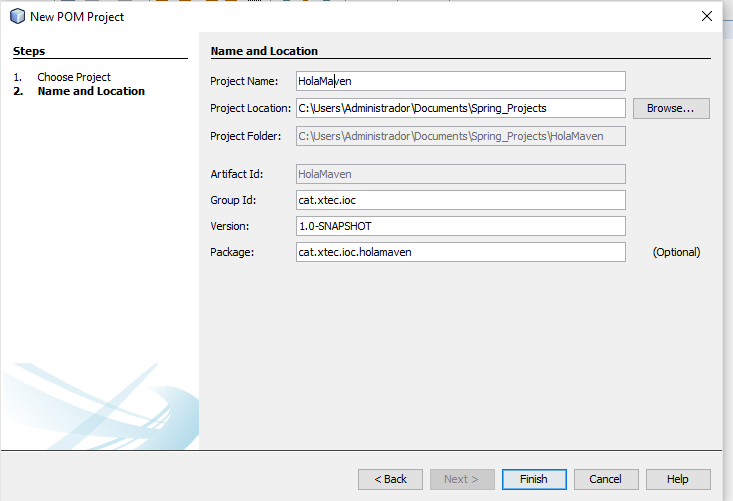Viewport: 733px width, 501px height.
Task: Click the (Optional) note beside Package
Action: pyautogui.click(x=676, y=252)
